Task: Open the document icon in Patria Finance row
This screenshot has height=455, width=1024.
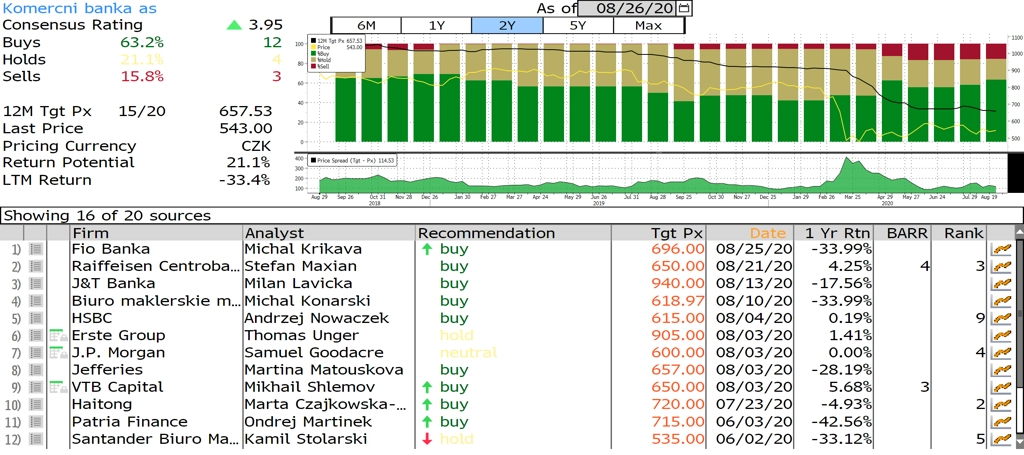Action: pos(36,421)
